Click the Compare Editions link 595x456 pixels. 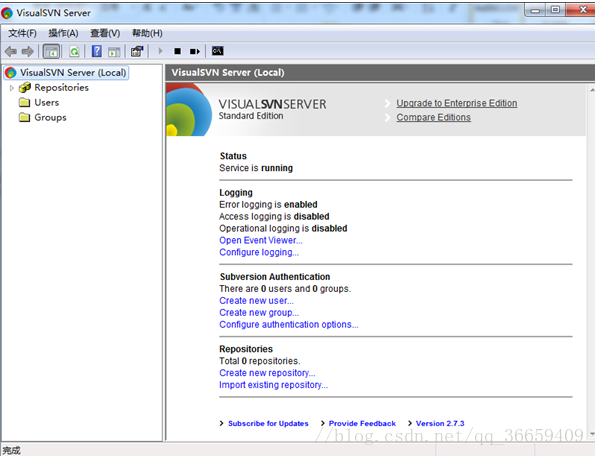click(x=433, y=118)
